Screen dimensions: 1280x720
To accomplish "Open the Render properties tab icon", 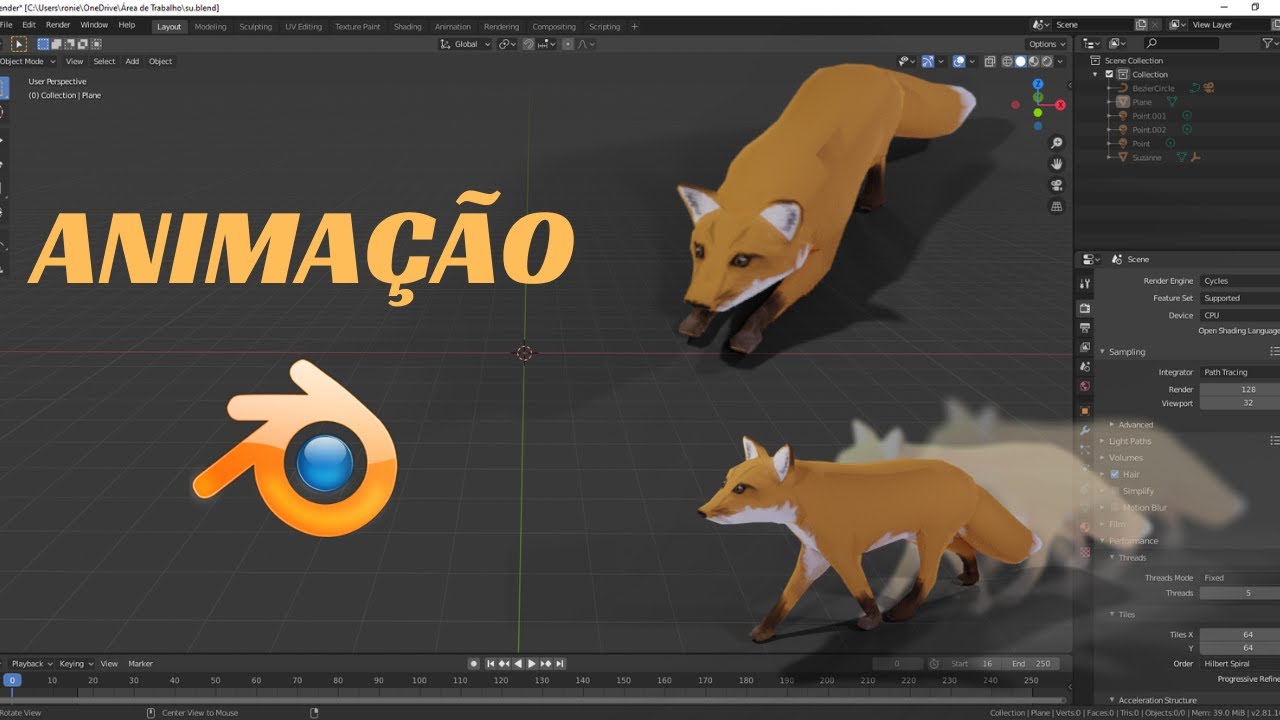I will (x=1085, y=308).
